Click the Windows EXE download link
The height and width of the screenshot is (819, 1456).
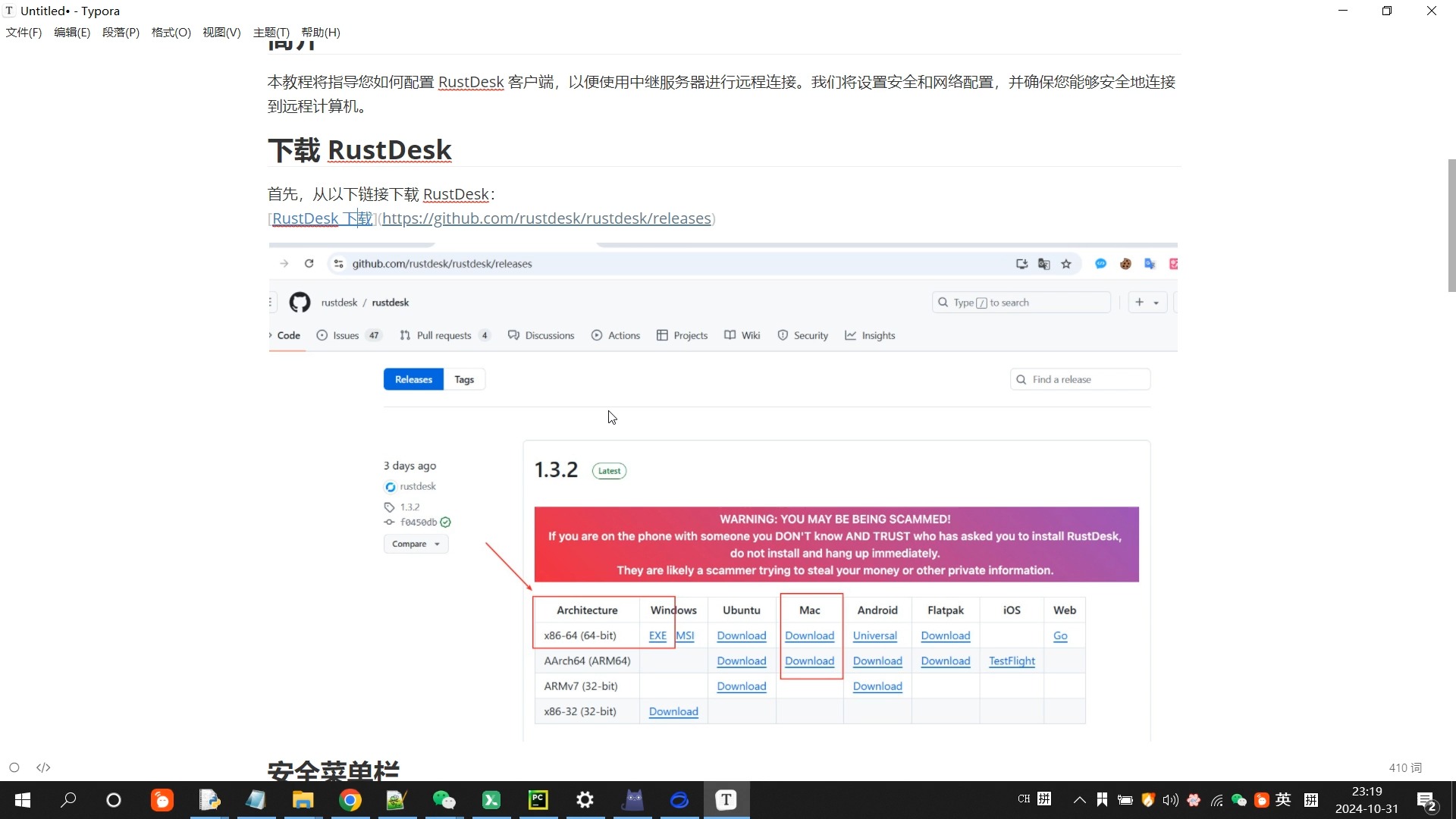[x=657, y=635]
